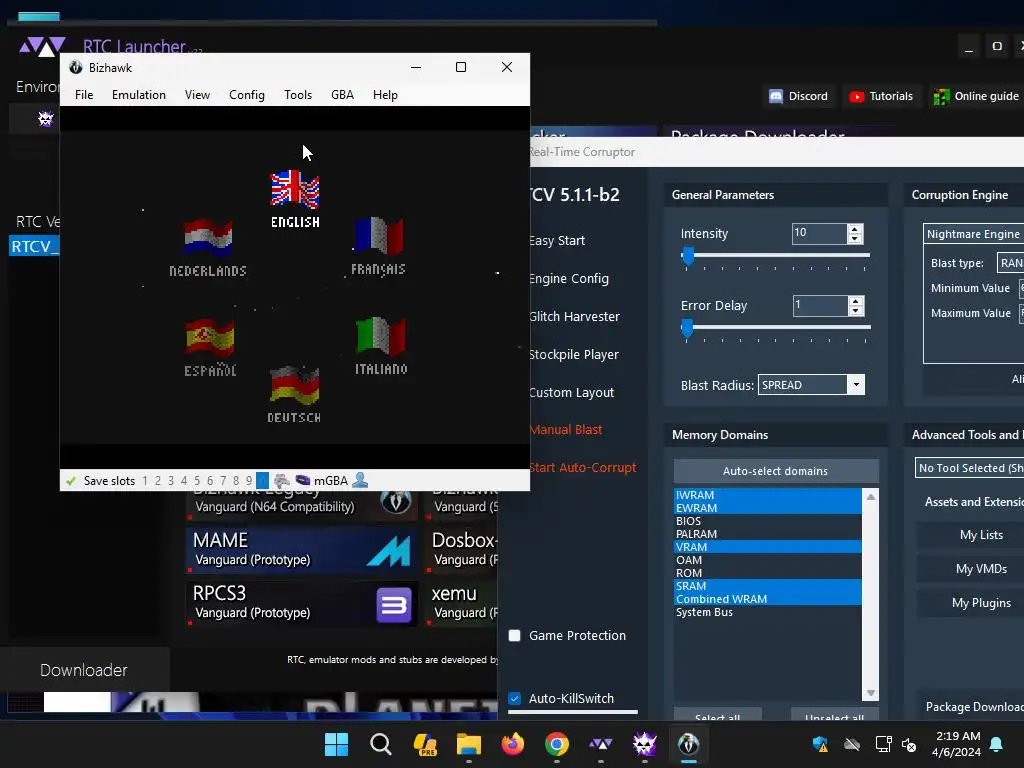The width and height of the screenshot is (1024, 768).
Task: Open the Nightmare Engine dropdown
Action: 973,234
